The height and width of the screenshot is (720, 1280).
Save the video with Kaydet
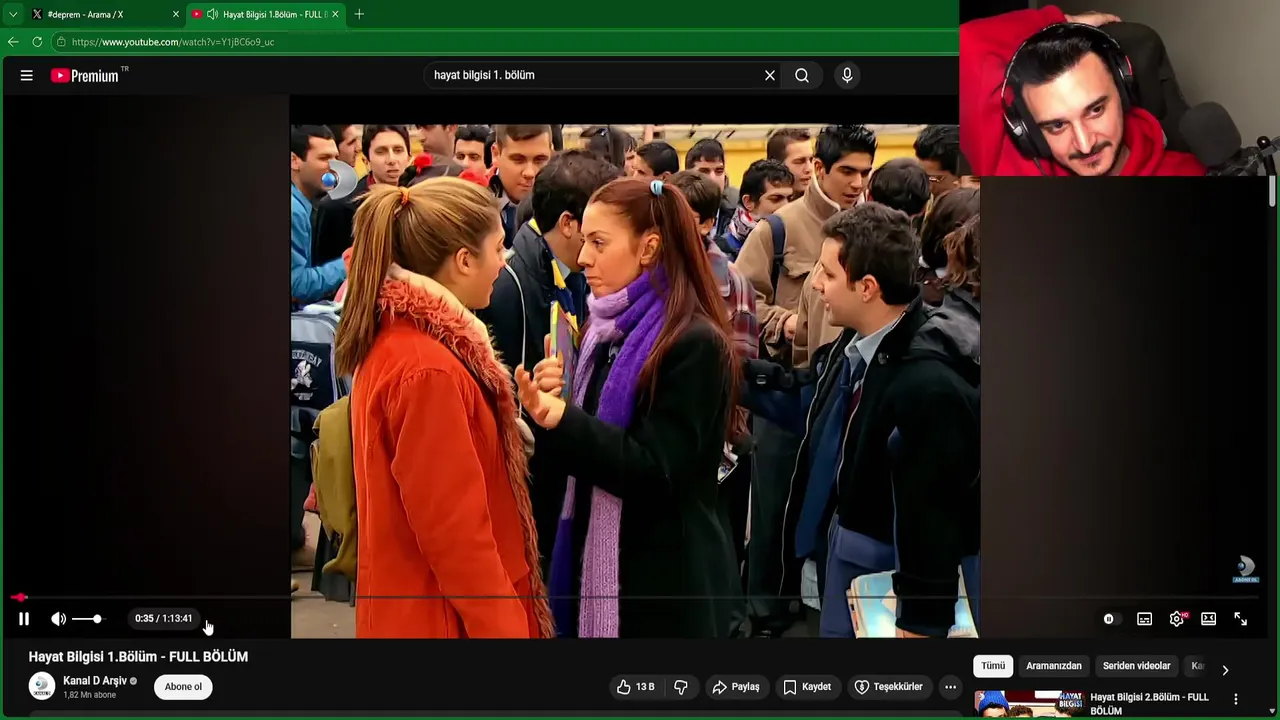click(807, 687)
